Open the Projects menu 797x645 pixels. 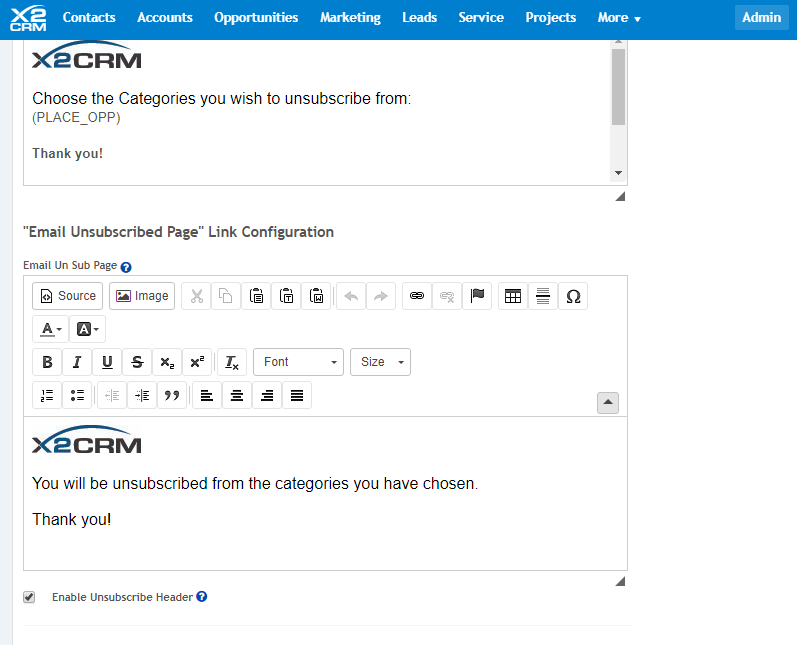(x=550, y=17)
